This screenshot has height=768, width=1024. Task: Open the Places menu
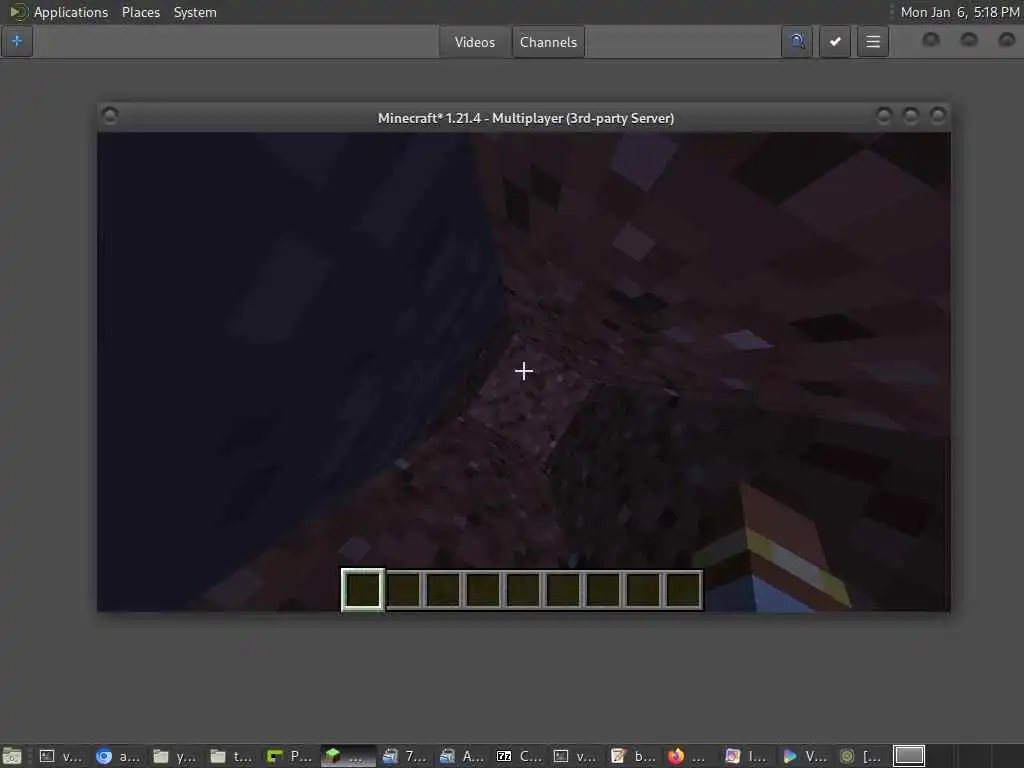point(140,12)
